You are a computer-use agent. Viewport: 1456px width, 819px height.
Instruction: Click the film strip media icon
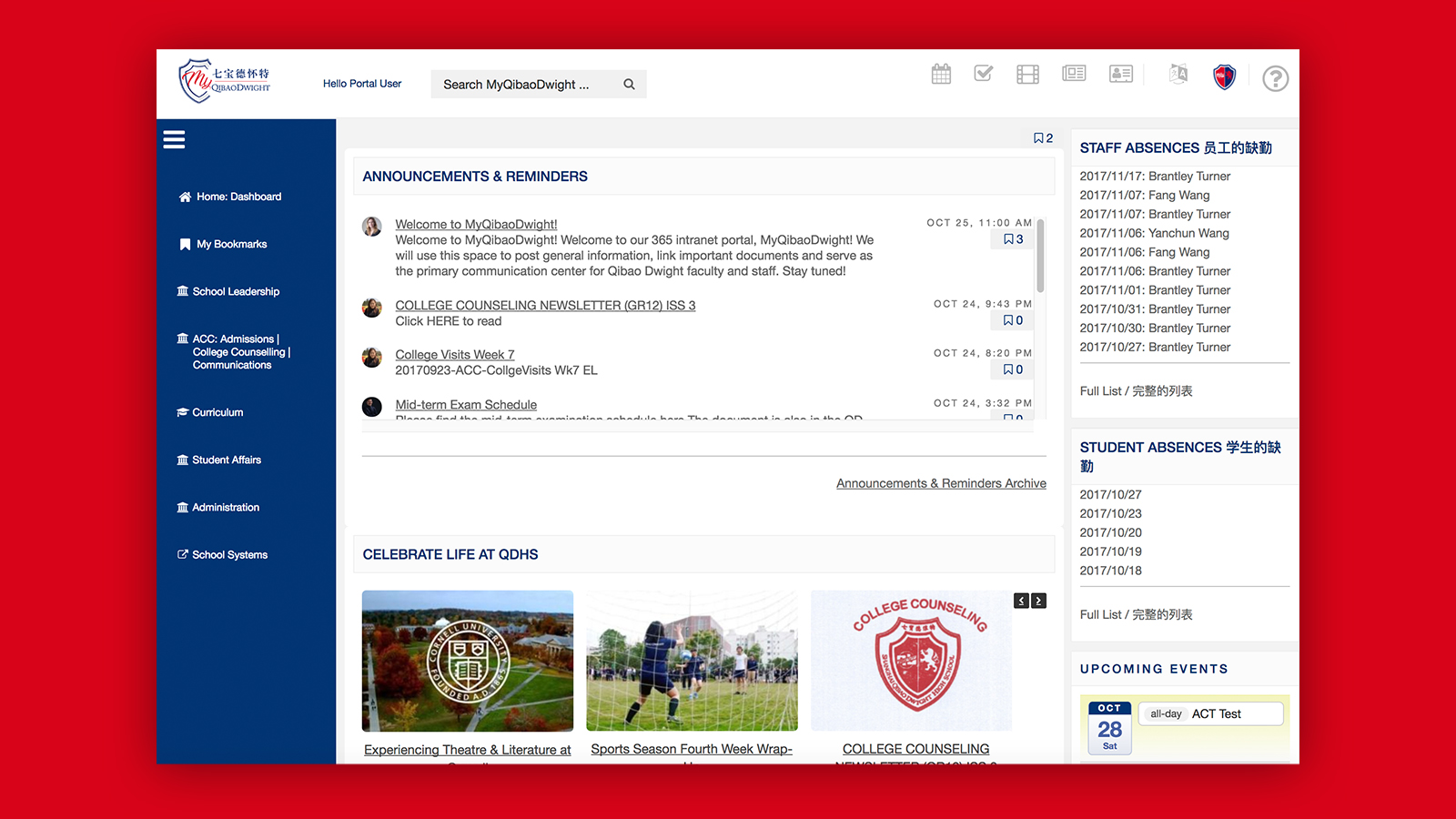click(1027, 75)
